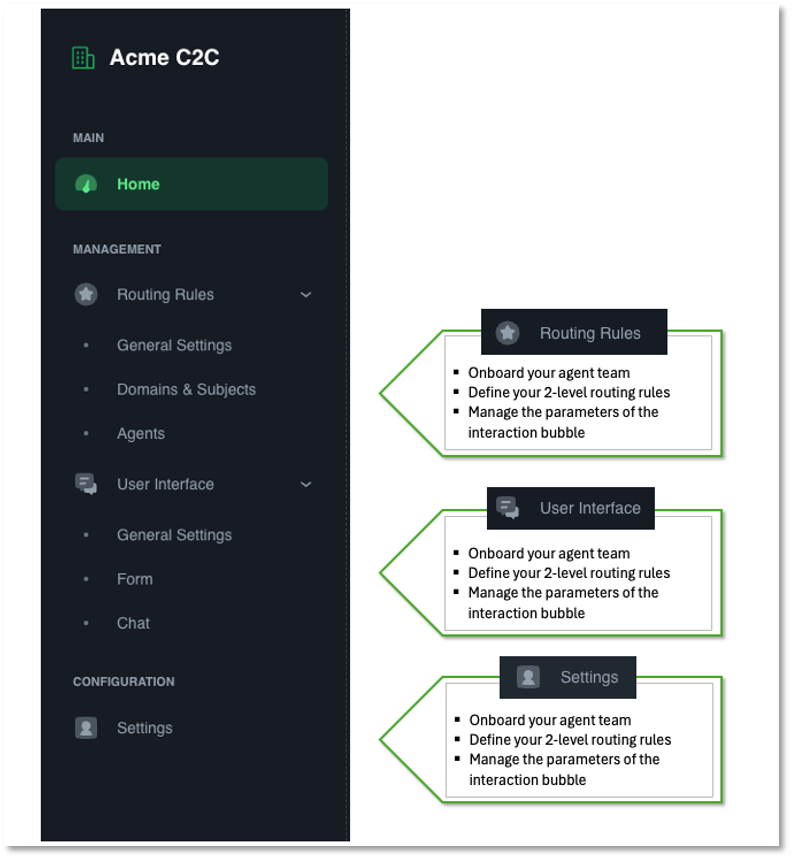
Task: Collapse the User Interface section using its chevron
Action: [306, 485]
